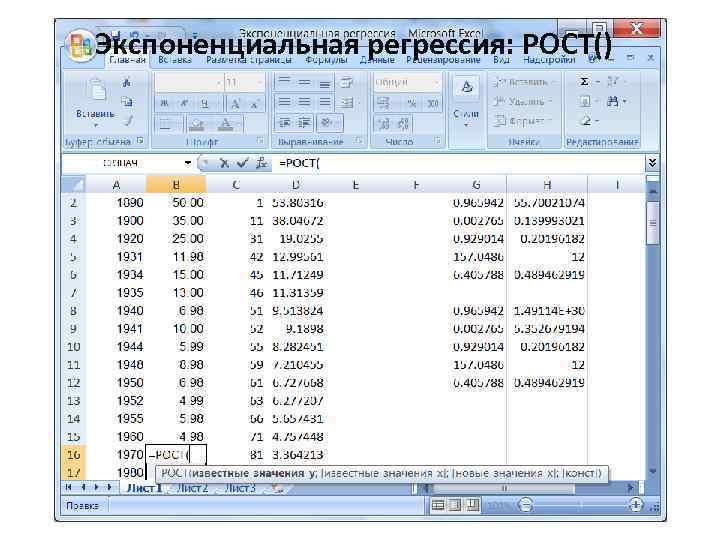720x540 pixels.
Task: Open the font size dropdown showing 11
Action: pyautogui.click(x=260, y=83)
